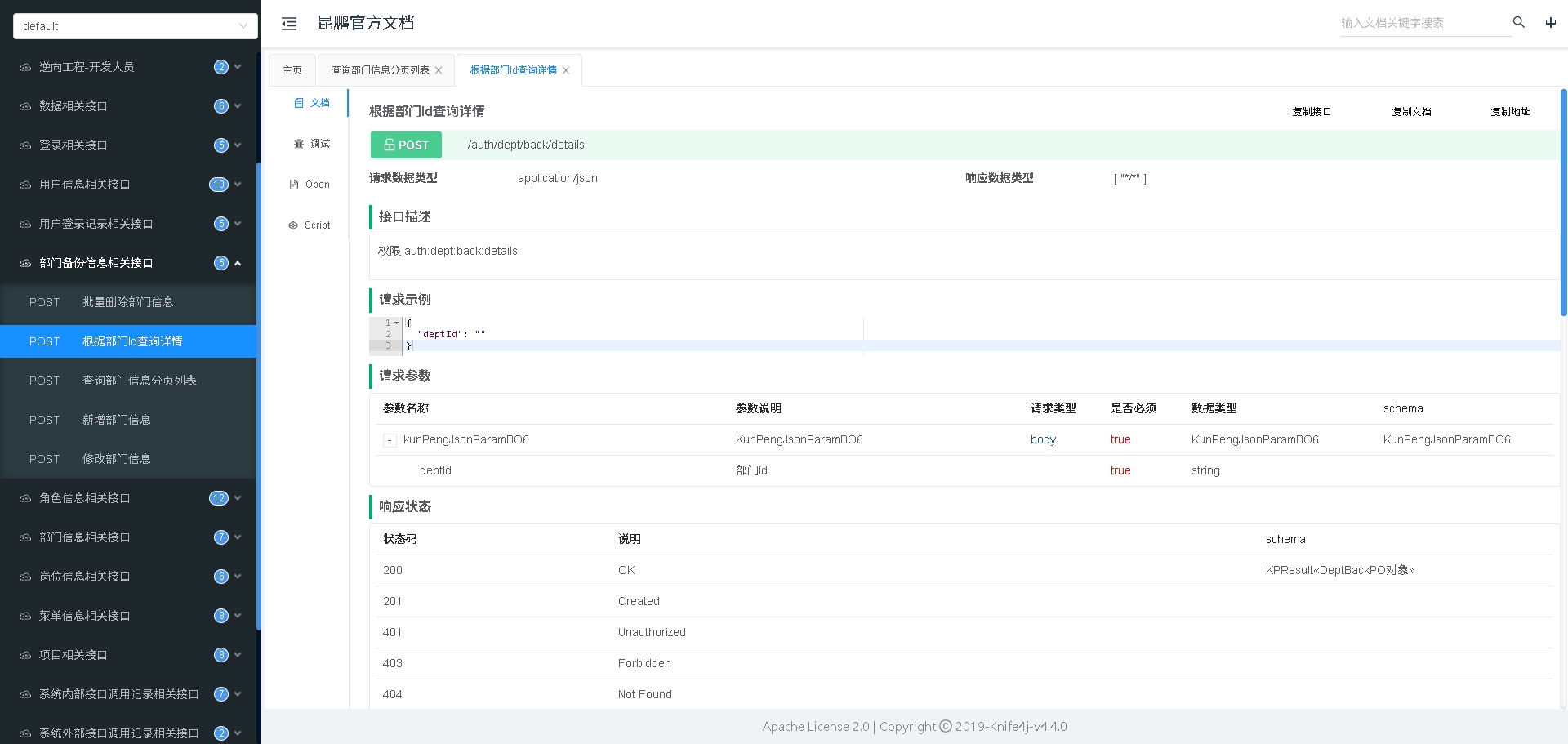
Task: Switch to the 主页 tab
Action: [292, 70]
